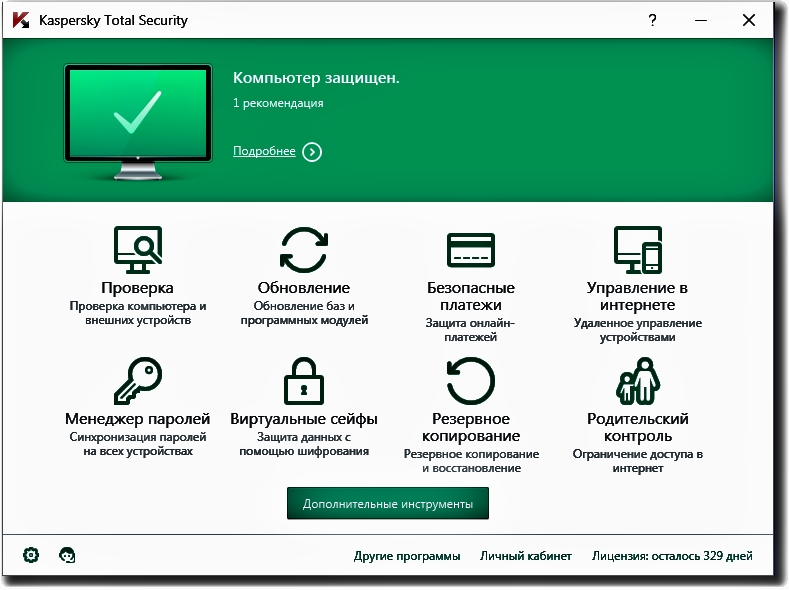
Task: Click the Менеджер паролей heading
Action: tap(137, 419)
